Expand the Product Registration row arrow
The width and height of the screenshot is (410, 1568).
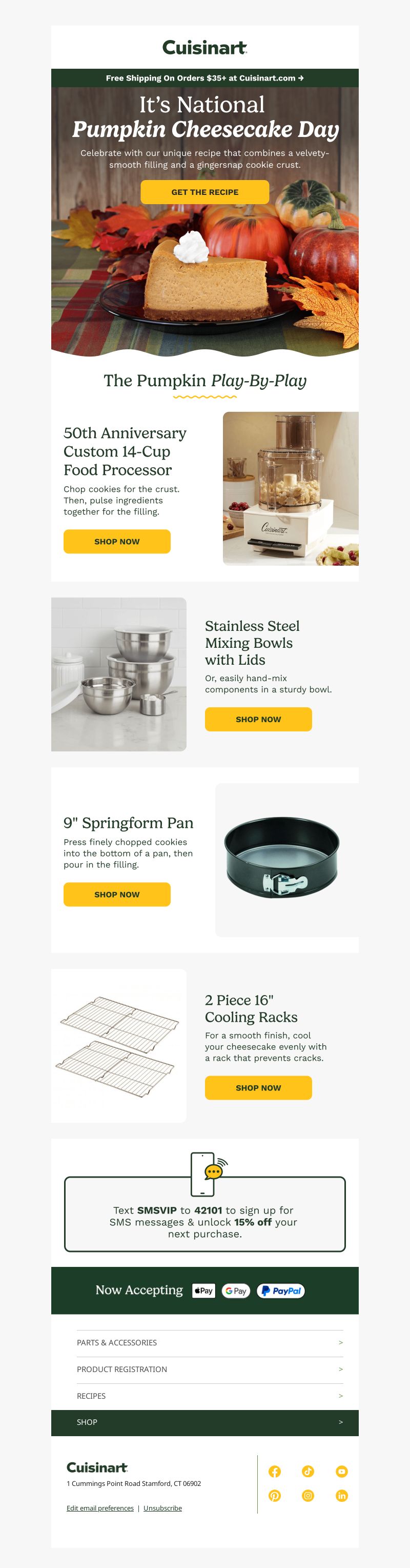pyautogui.click(x=341, y=1369)
